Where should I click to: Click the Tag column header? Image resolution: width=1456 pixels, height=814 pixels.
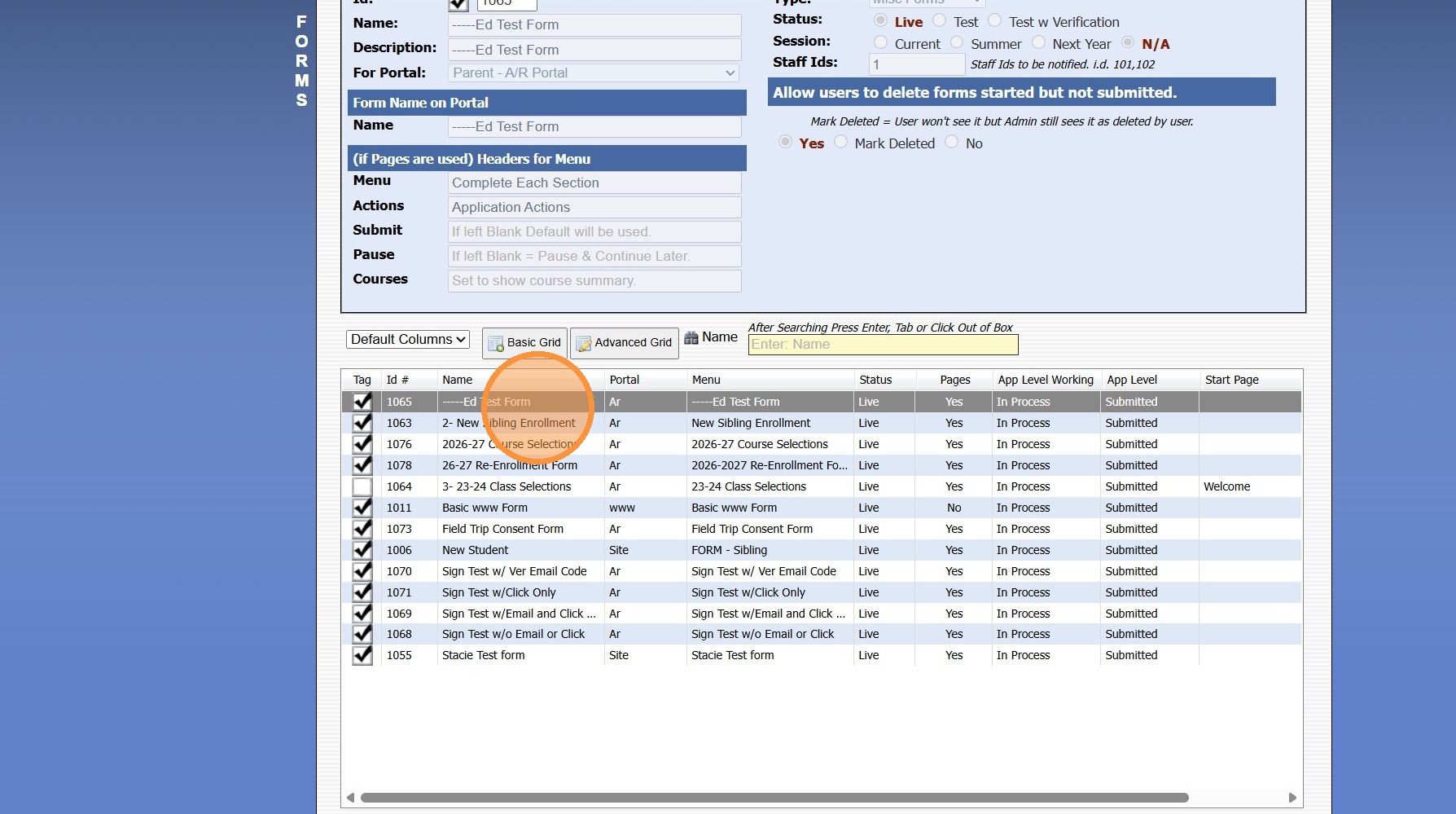pos(362,380)
